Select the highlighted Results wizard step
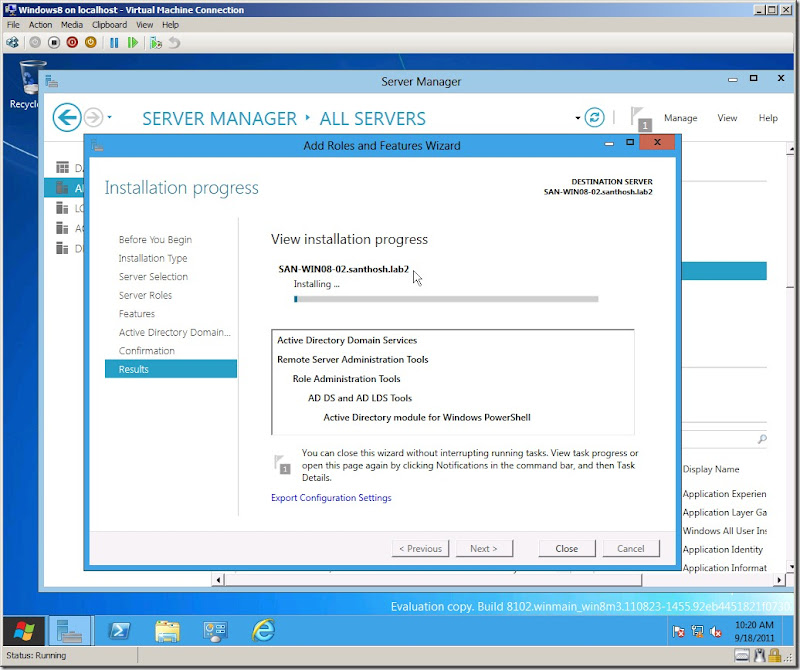Viewport: 800px width, 670px height. pyautogui.click(x=171, y=369)
